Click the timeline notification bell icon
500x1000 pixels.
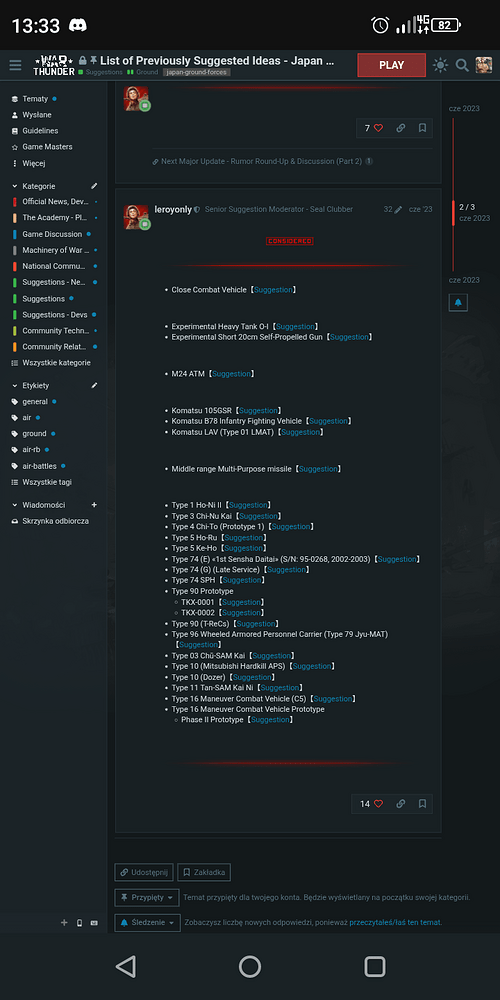(458, 302)
